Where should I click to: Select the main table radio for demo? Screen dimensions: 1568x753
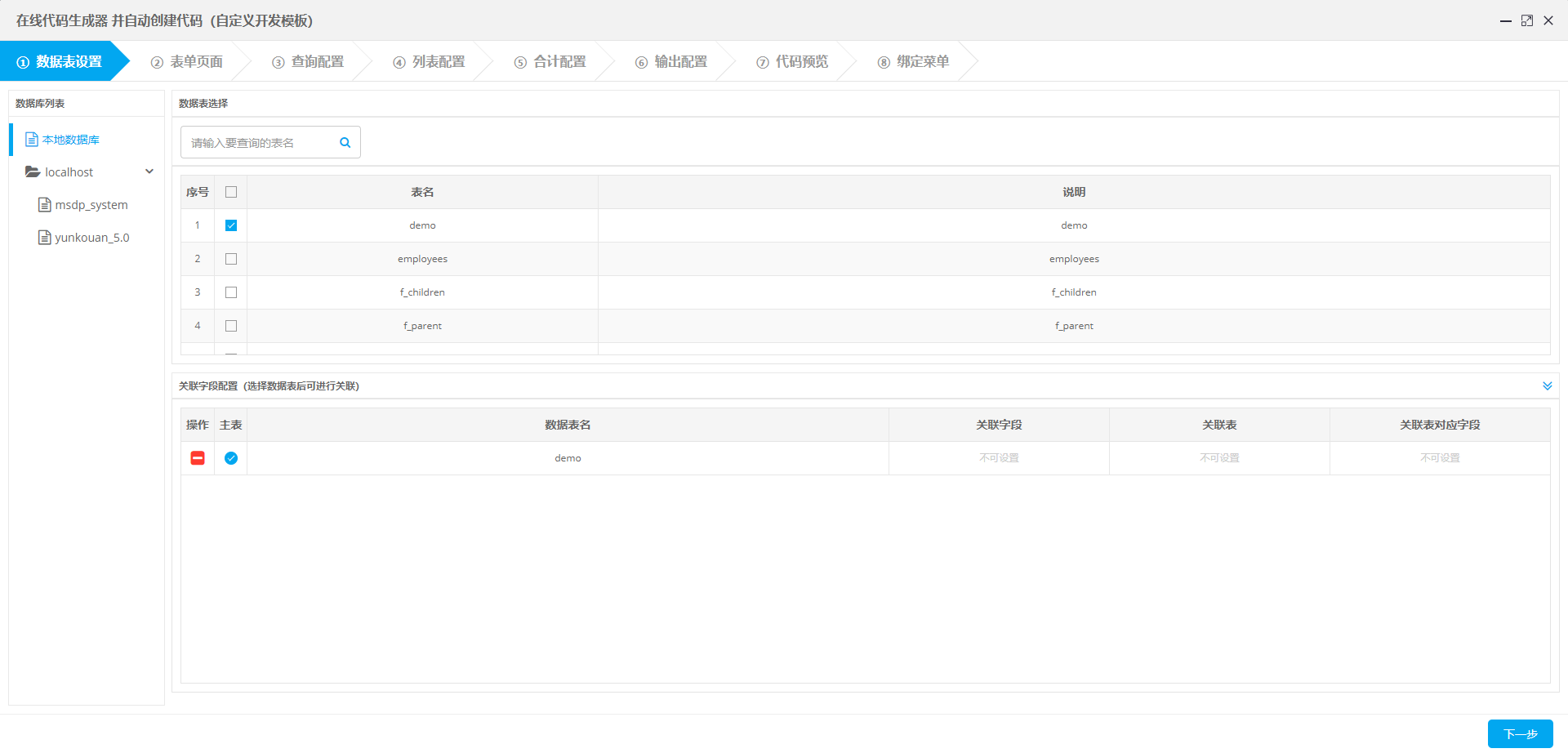[x=231, y=458]
